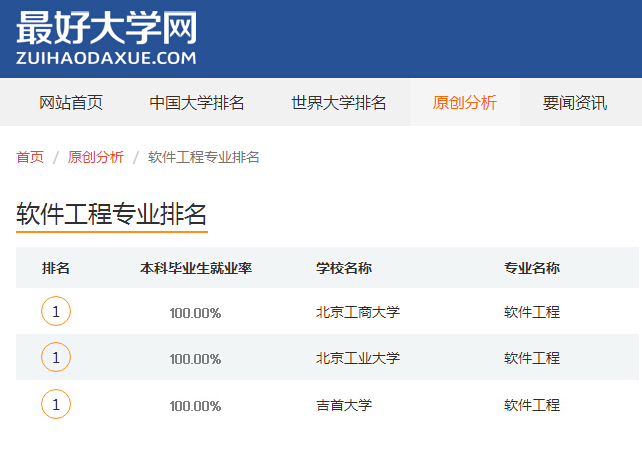Open the 吉首大学 school link
Viewport: 642px width, 456px height.
(x=343, y=405)
